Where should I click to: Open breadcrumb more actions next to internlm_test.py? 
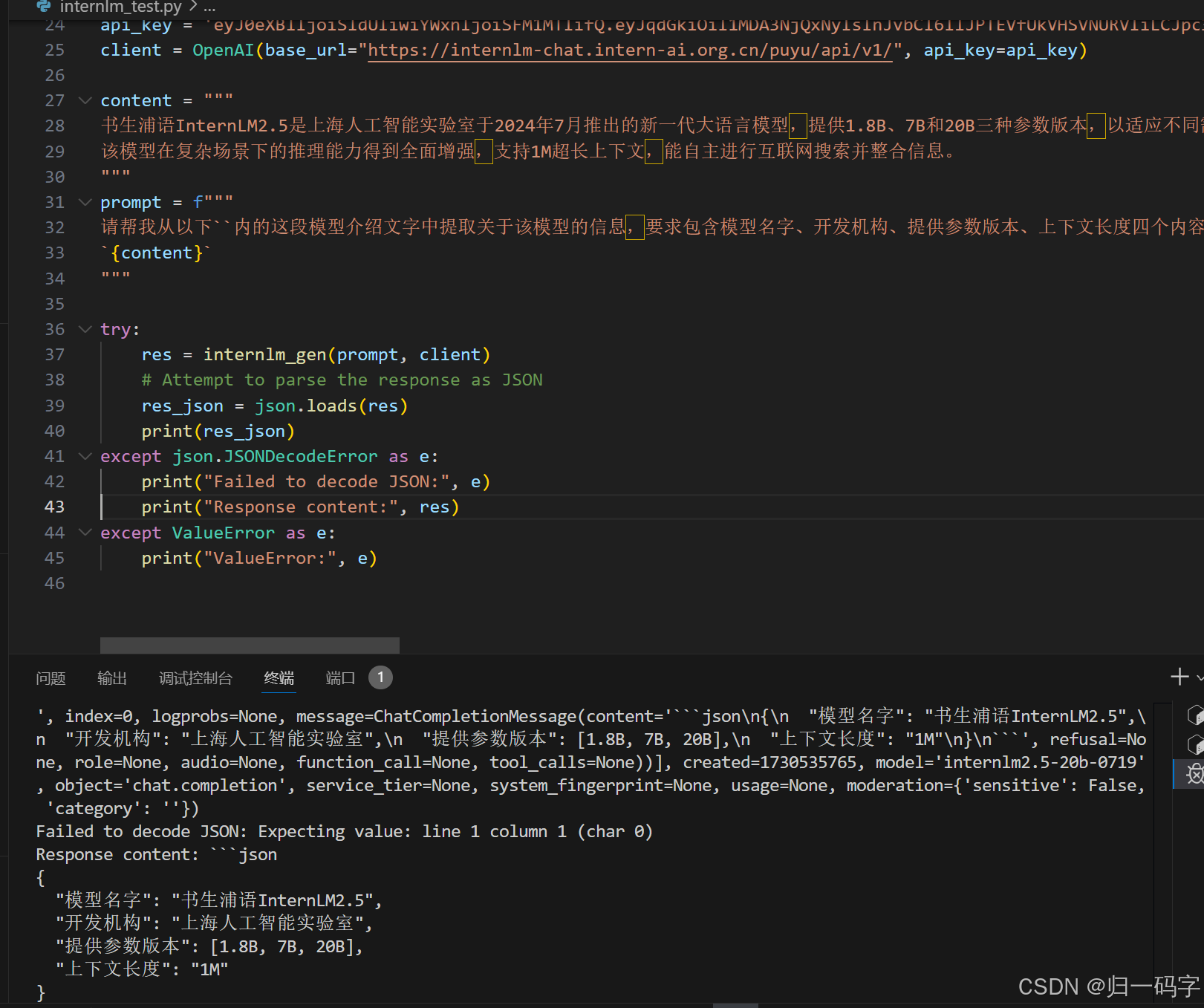point(209,7)
